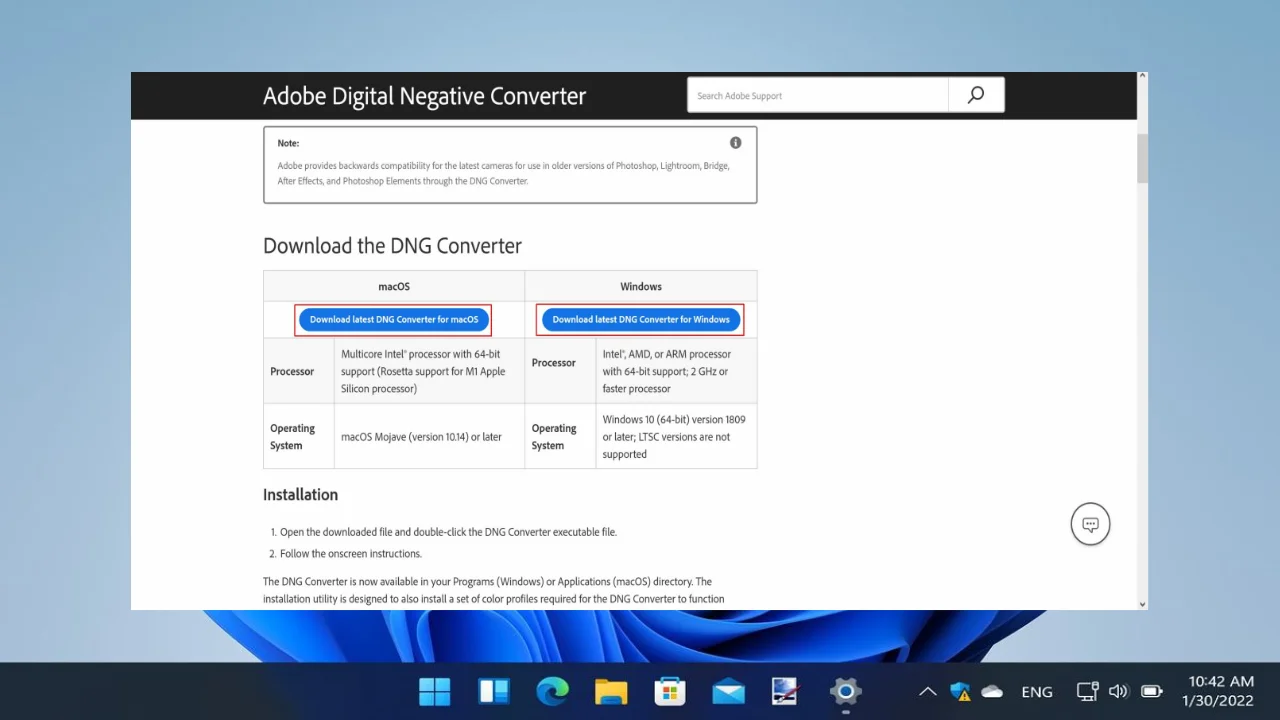
Task: Open the Mail app from the taskbar
Action: coord(728,691)
